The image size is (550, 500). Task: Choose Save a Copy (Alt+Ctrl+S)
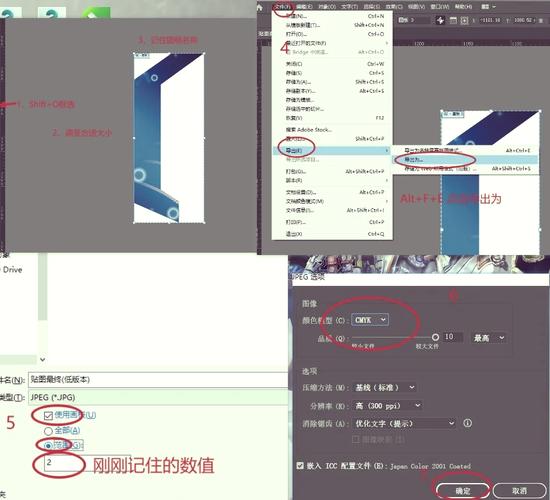[333, 91]
